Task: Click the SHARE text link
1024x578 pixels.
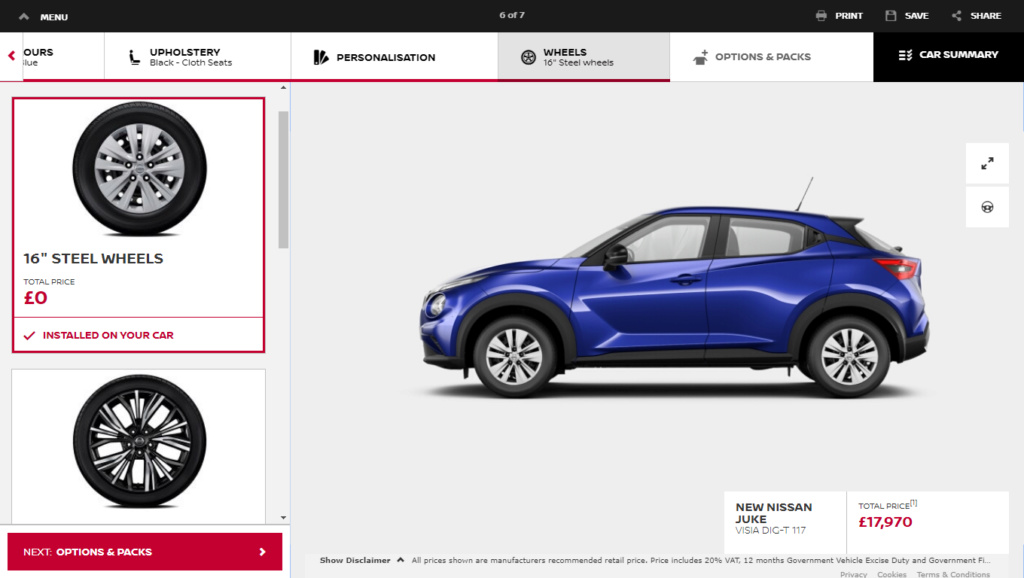Action: point(985,16)
